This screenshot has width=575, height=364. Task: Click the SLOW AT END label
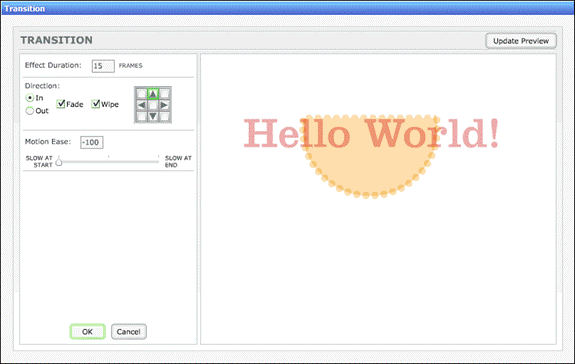coord(178,161)
